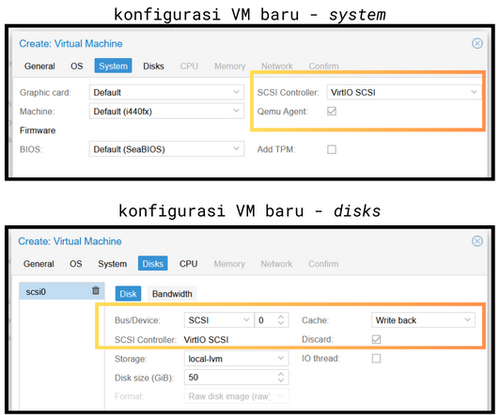Click the Network tab in bottom window
The image size is (500, 415).
click(x=276, y=264)
